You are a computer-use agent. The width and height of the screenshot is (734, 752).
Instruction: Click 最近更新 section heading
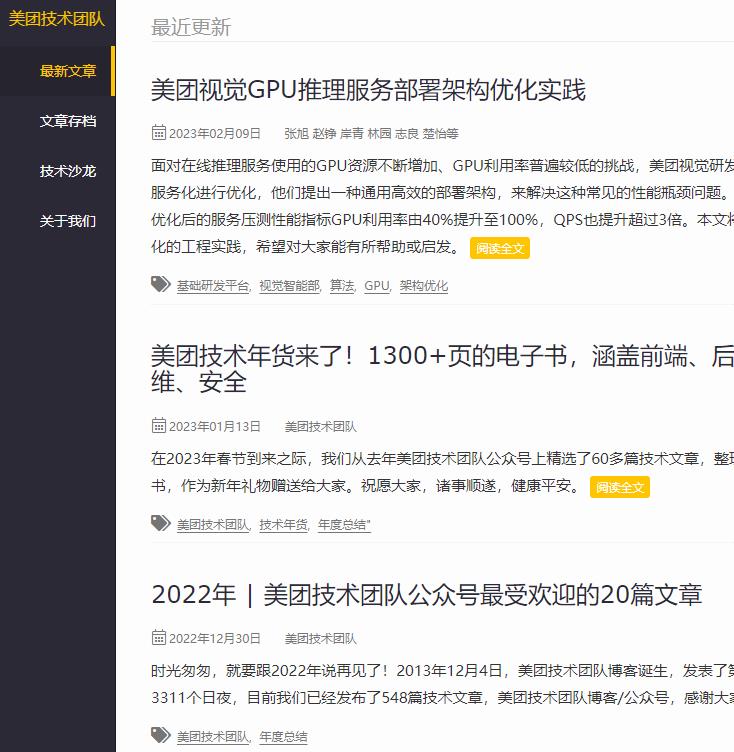(x=191, y=27)
